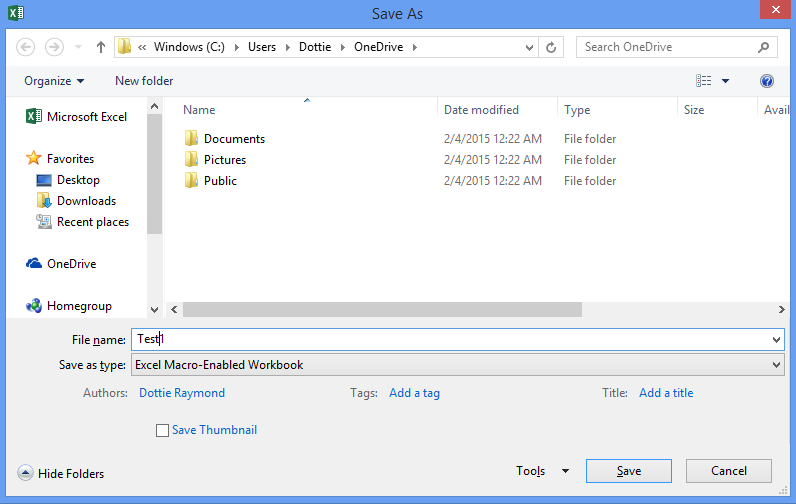Image resolution: width=796 pixels, height=504 pixels.
Task: Select Microsoft Excel in navigation pane
Action: (76, 117)
